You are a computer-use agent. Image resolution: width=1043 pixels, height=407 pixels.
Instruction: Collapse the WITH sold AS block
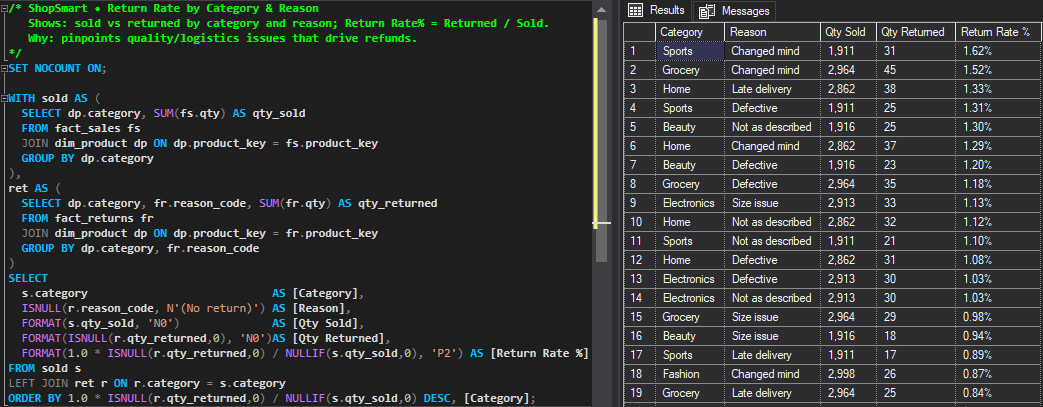(3, 98)
